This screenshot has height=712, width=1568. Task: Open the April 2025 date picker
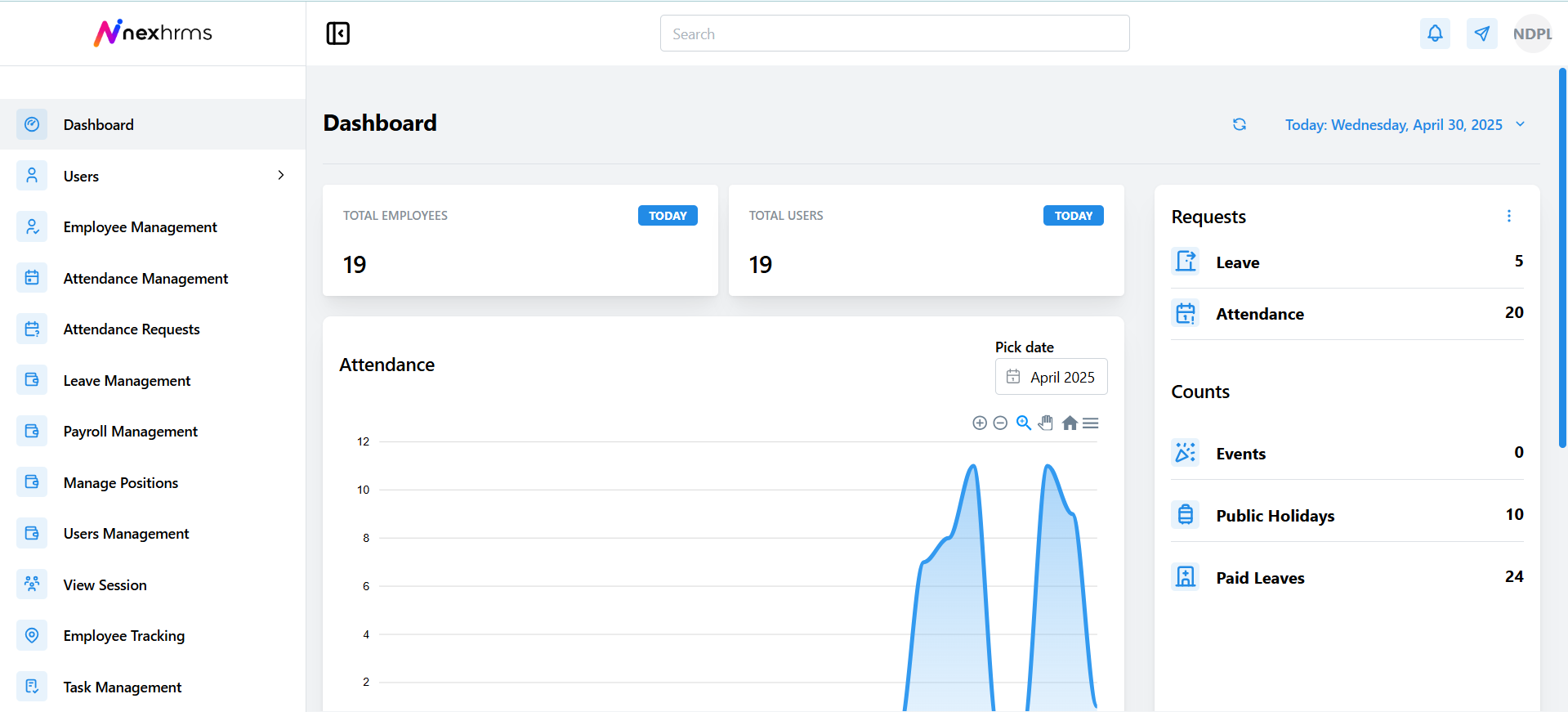click(1051, 377)
